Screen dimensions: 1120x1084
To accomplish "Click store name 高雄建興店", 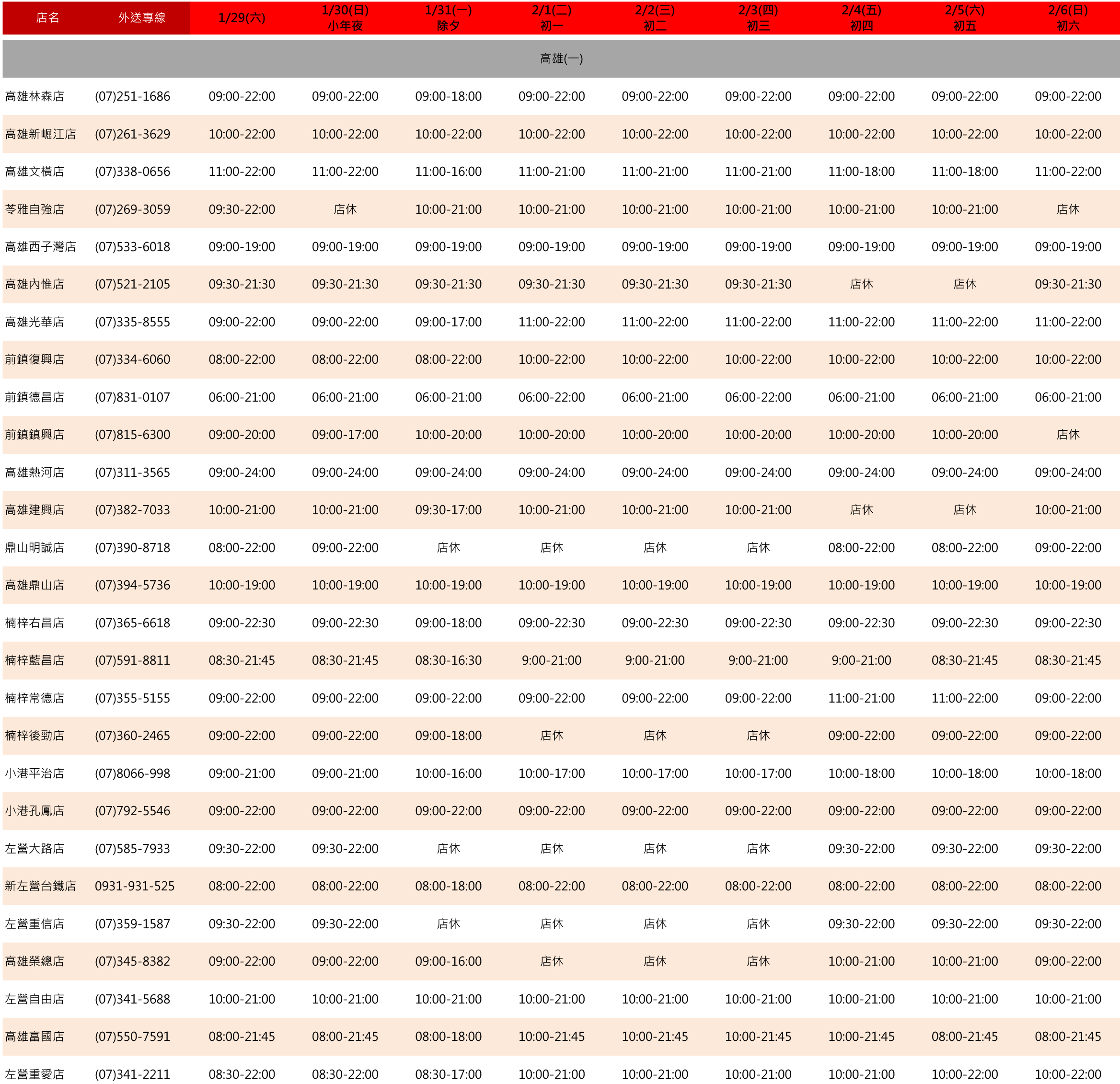I will (x=35, y=510).
